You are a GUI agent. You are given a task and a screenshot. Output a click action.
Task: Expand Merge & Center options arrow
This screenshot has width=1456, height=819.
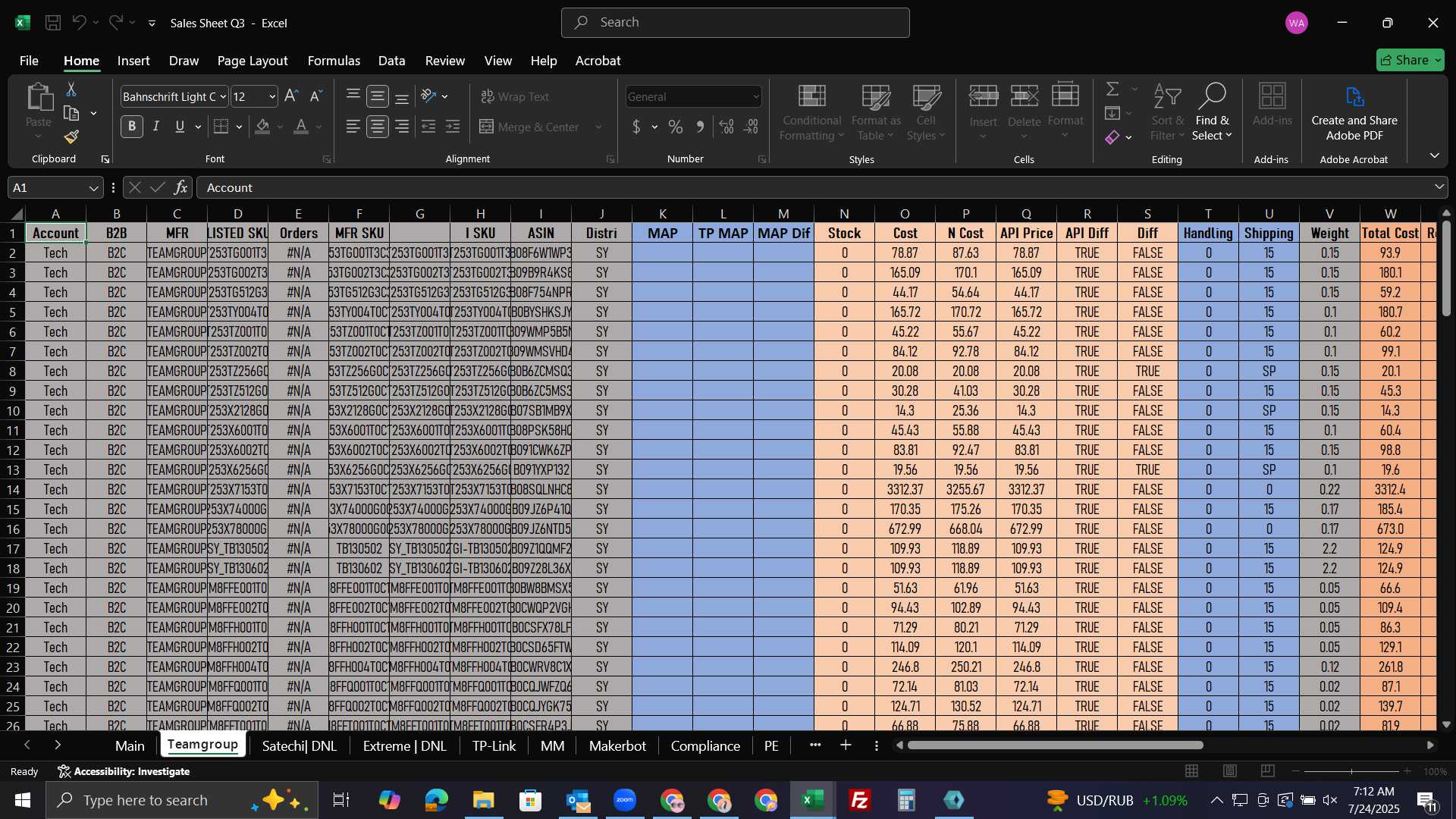[598, 127]
